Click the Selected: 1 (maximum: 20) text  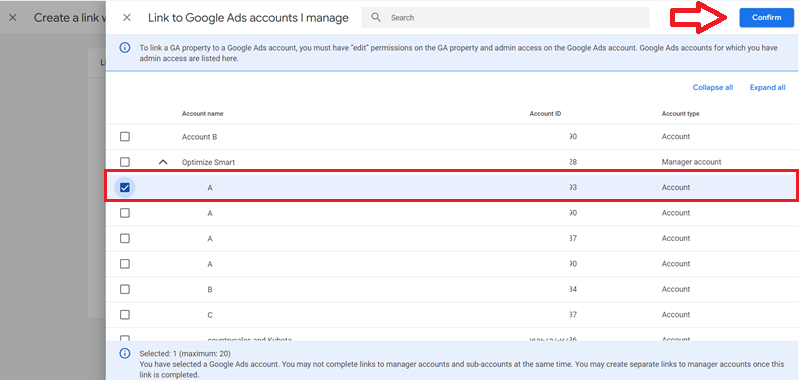[x=185, y=353]
